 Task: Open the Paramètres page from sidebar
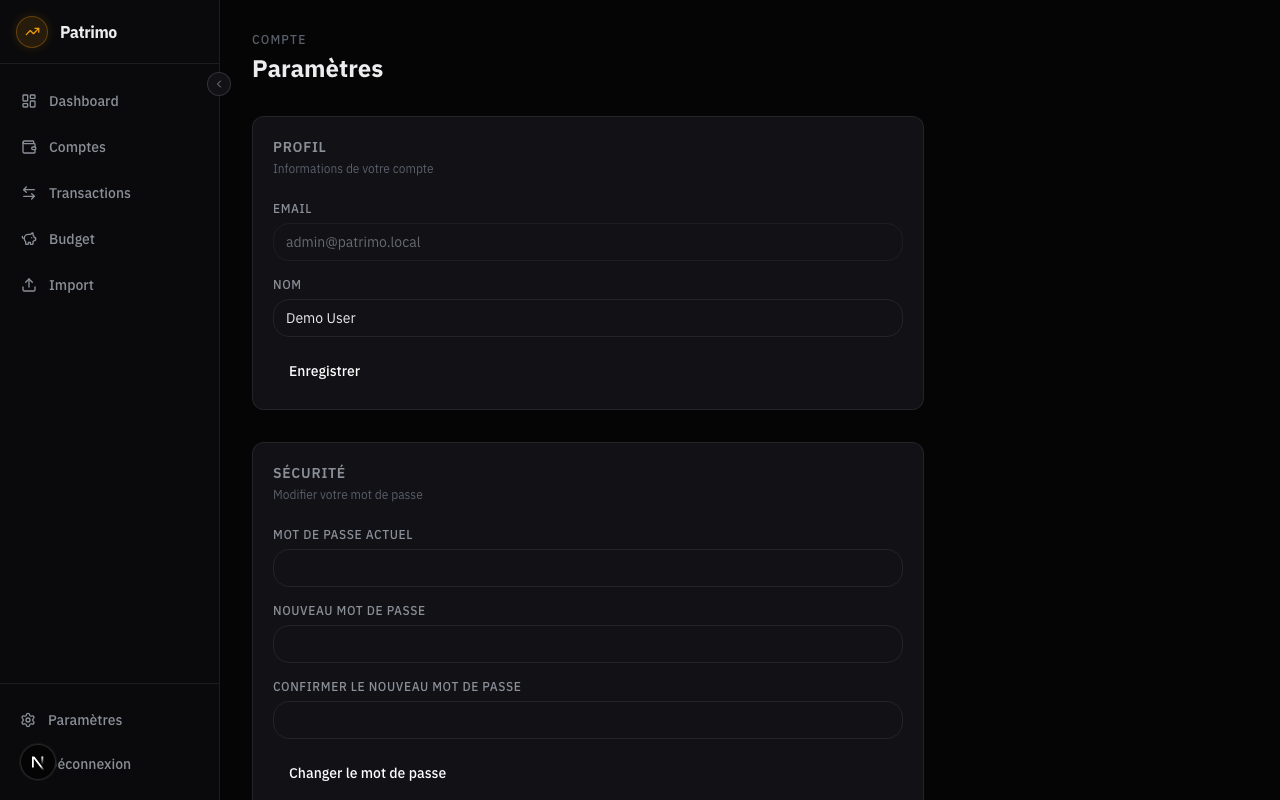tap(85, 720)
